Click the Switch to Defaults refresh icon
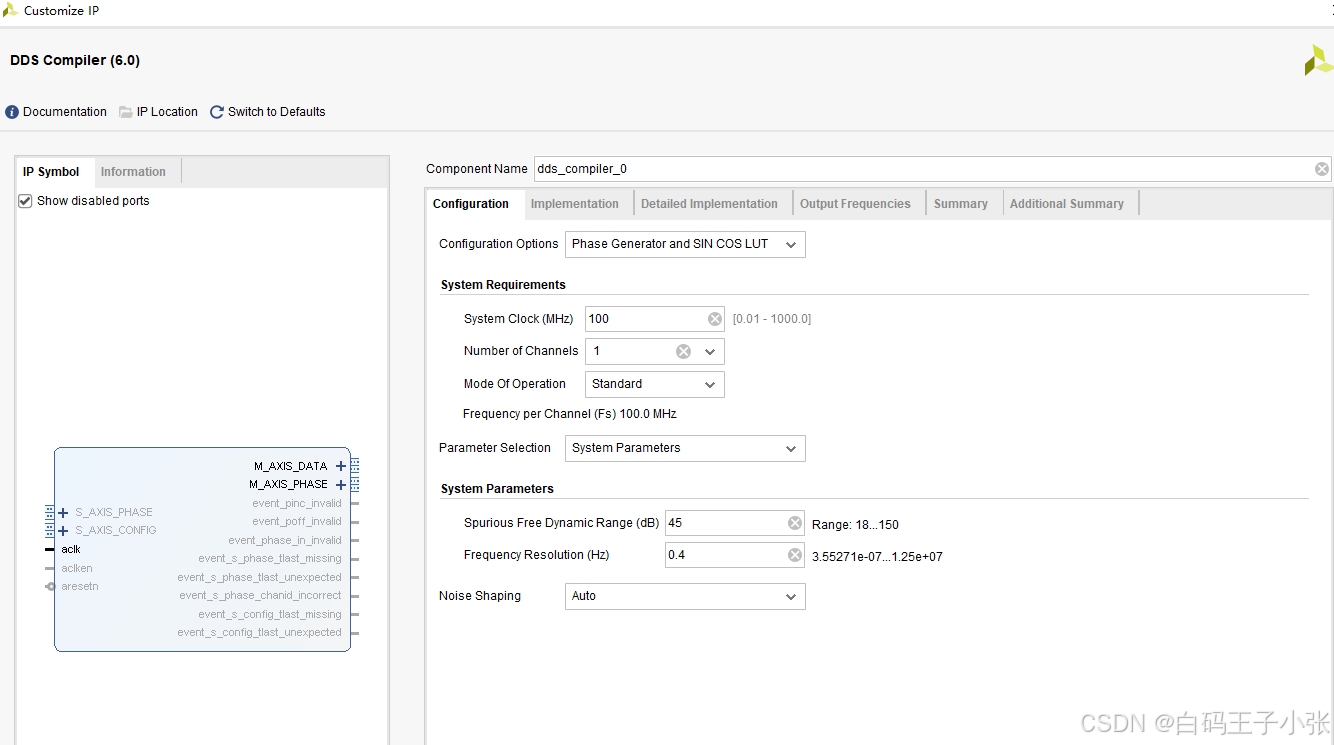1334x745 pixels. click(x=217, y=112)
